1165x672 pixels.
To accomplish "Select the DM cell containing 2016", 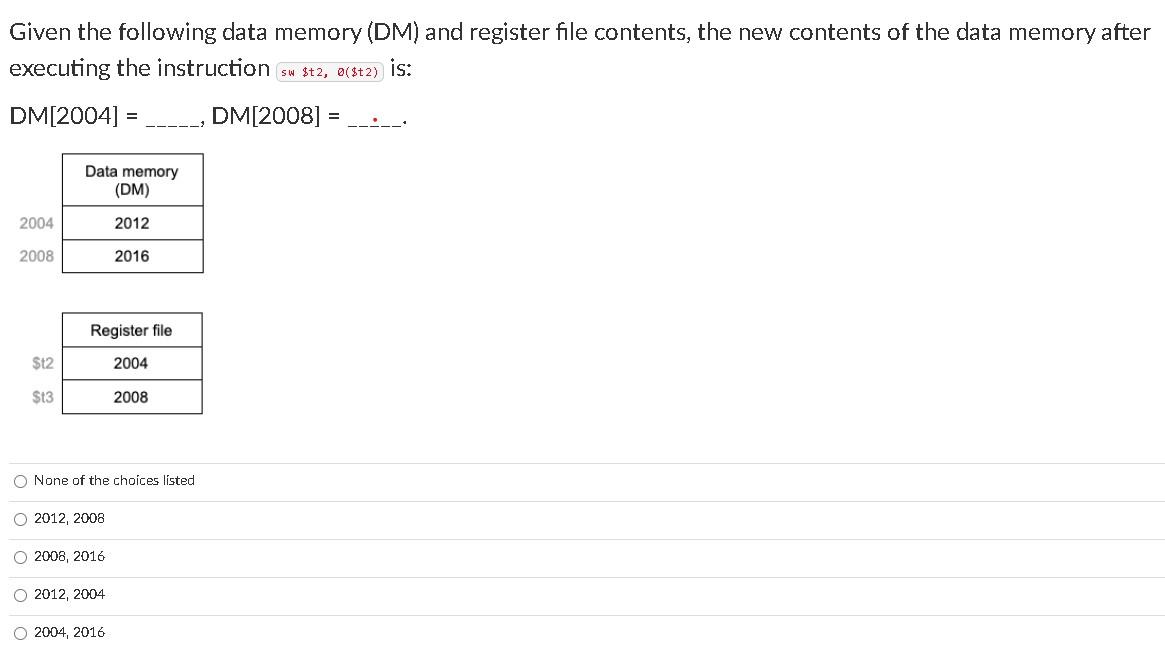I will (x=132, y=257).
